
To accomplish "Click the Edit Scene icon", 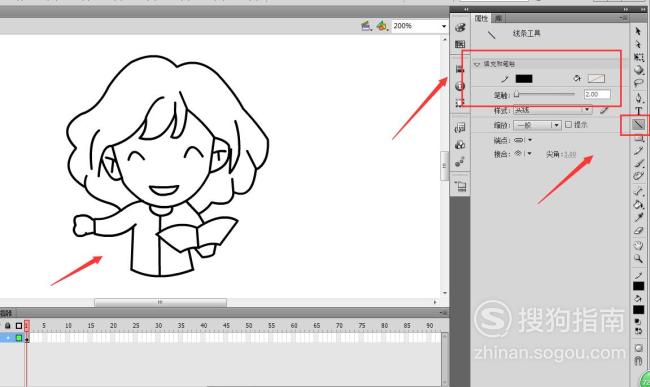I will pyautogui.click(x=366, y=26).
